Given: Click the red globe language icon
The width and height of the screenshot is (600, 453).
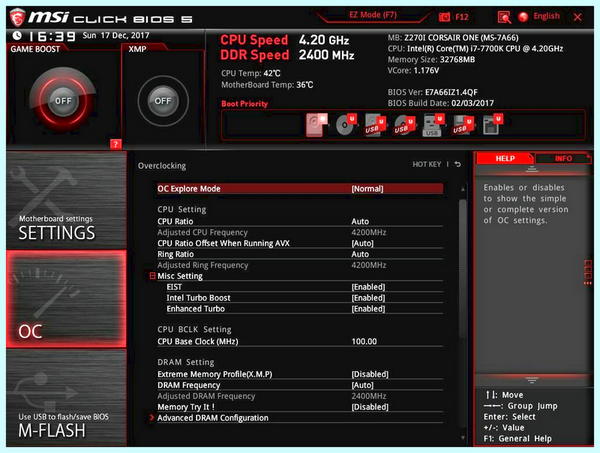Looking at the screenshot, I should (523, 17).
